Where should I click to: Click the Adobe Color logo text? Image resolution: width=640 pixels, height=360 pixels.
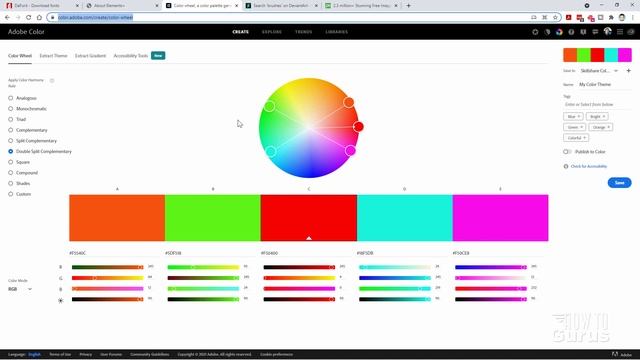(x=26, y=32)
